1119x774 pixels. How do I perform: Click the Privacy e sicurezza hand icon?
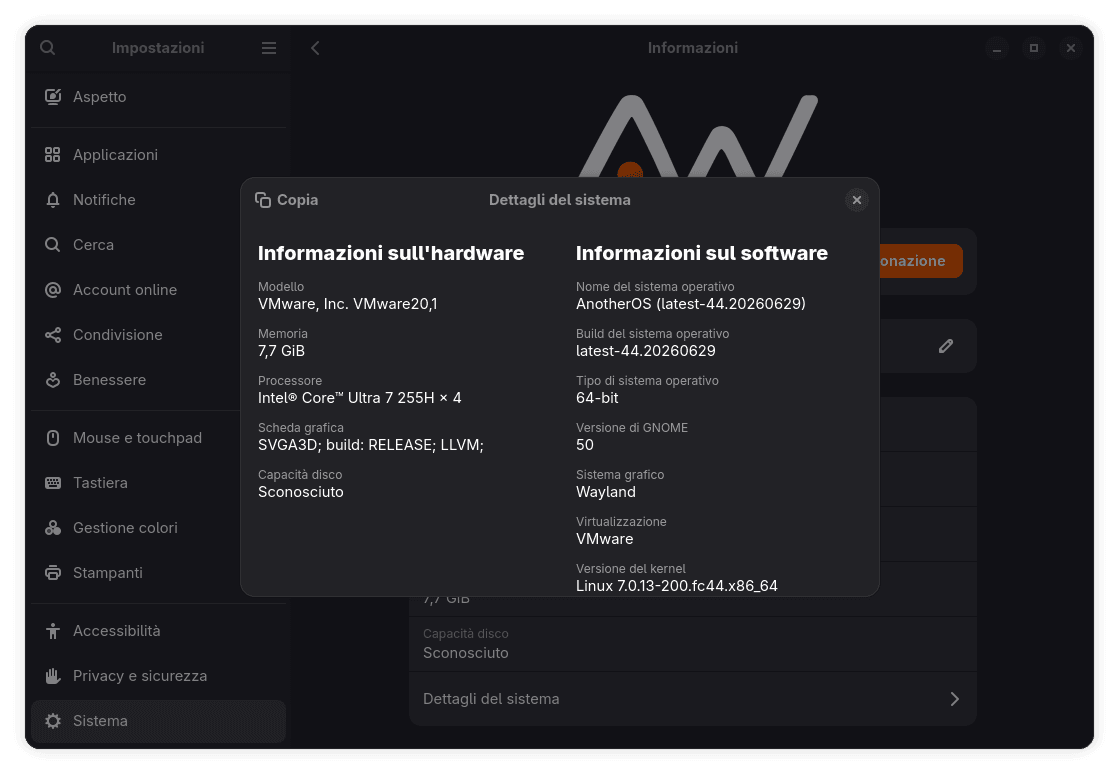(53, 676)
